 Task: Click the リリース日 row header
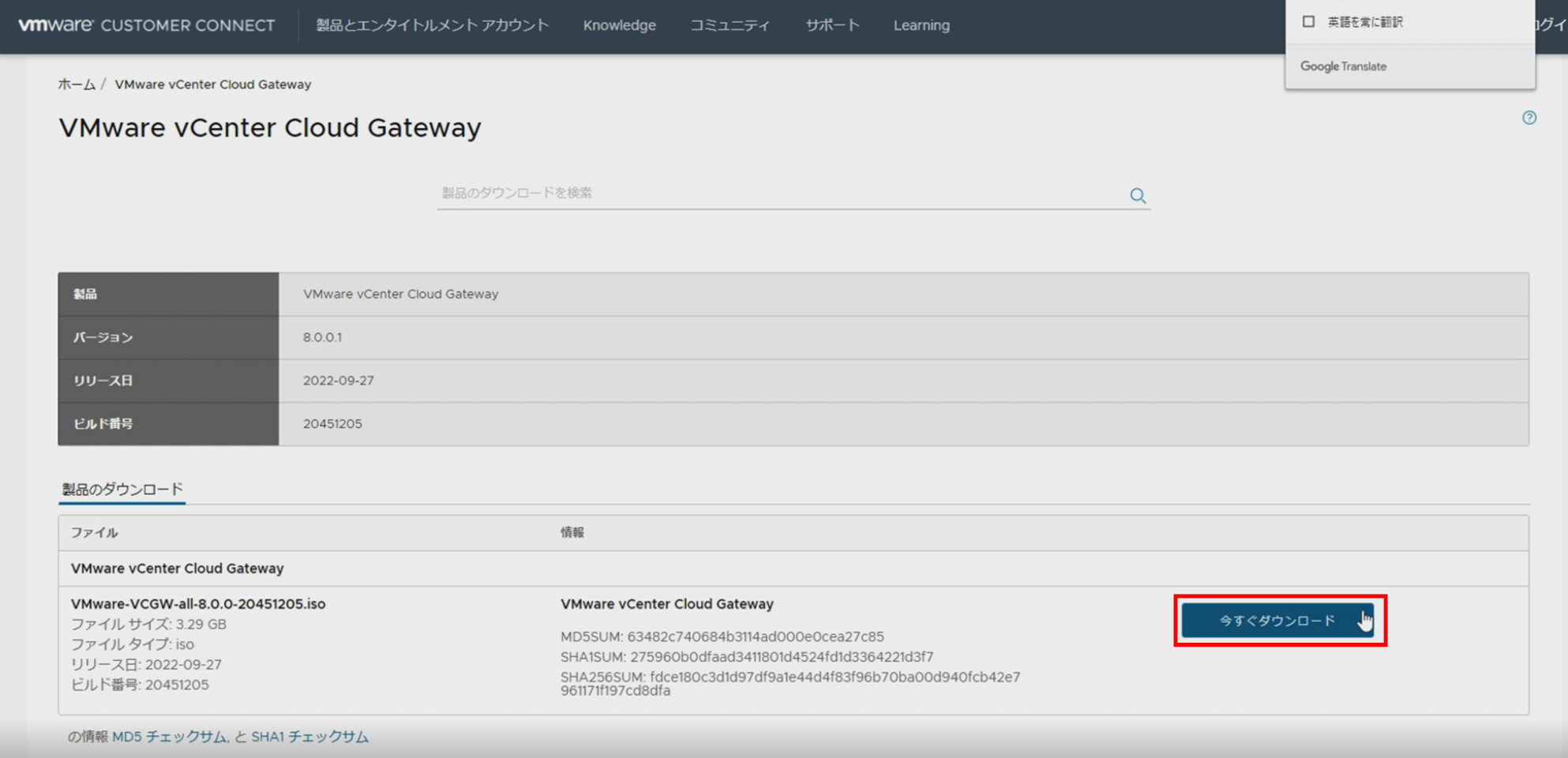coord(168,381)
